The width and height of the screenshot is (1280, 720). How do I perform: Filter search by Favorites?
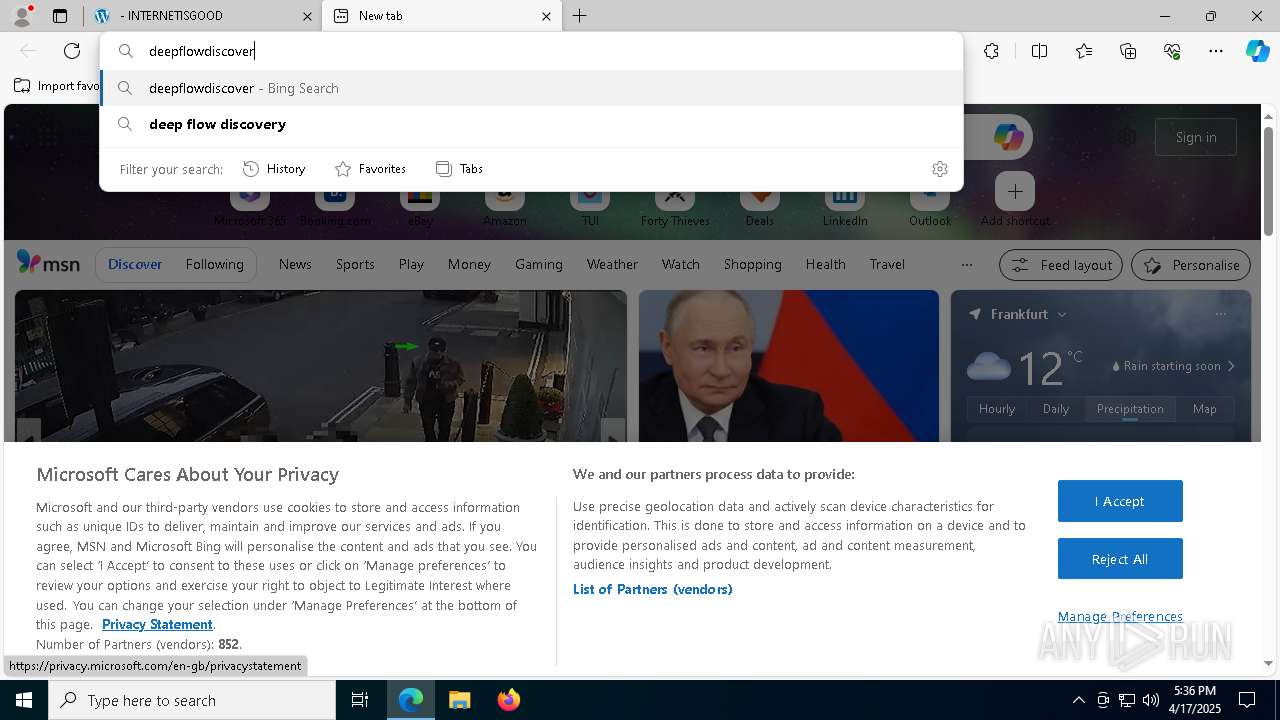tap(370, 169)
